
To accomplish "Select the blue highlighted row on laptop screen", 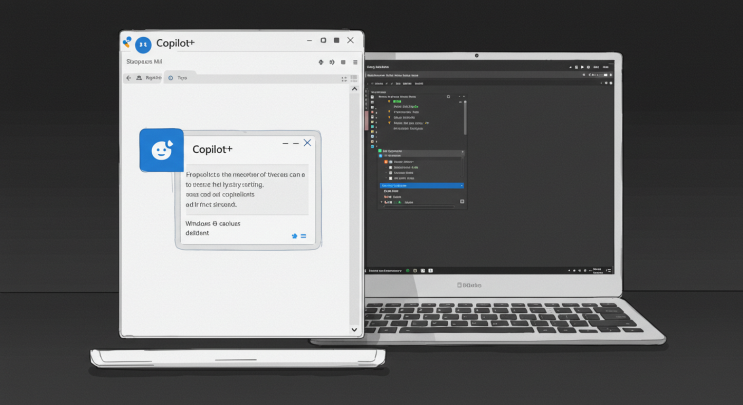I will click(x=422, y=186).
